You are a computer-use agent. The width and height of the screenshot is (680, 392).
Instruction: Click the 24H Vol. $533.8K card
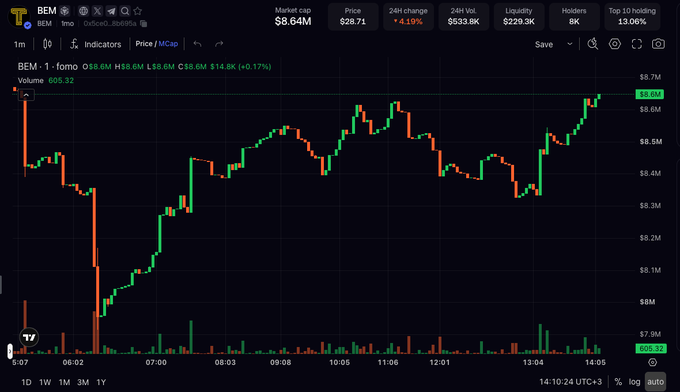463,16
